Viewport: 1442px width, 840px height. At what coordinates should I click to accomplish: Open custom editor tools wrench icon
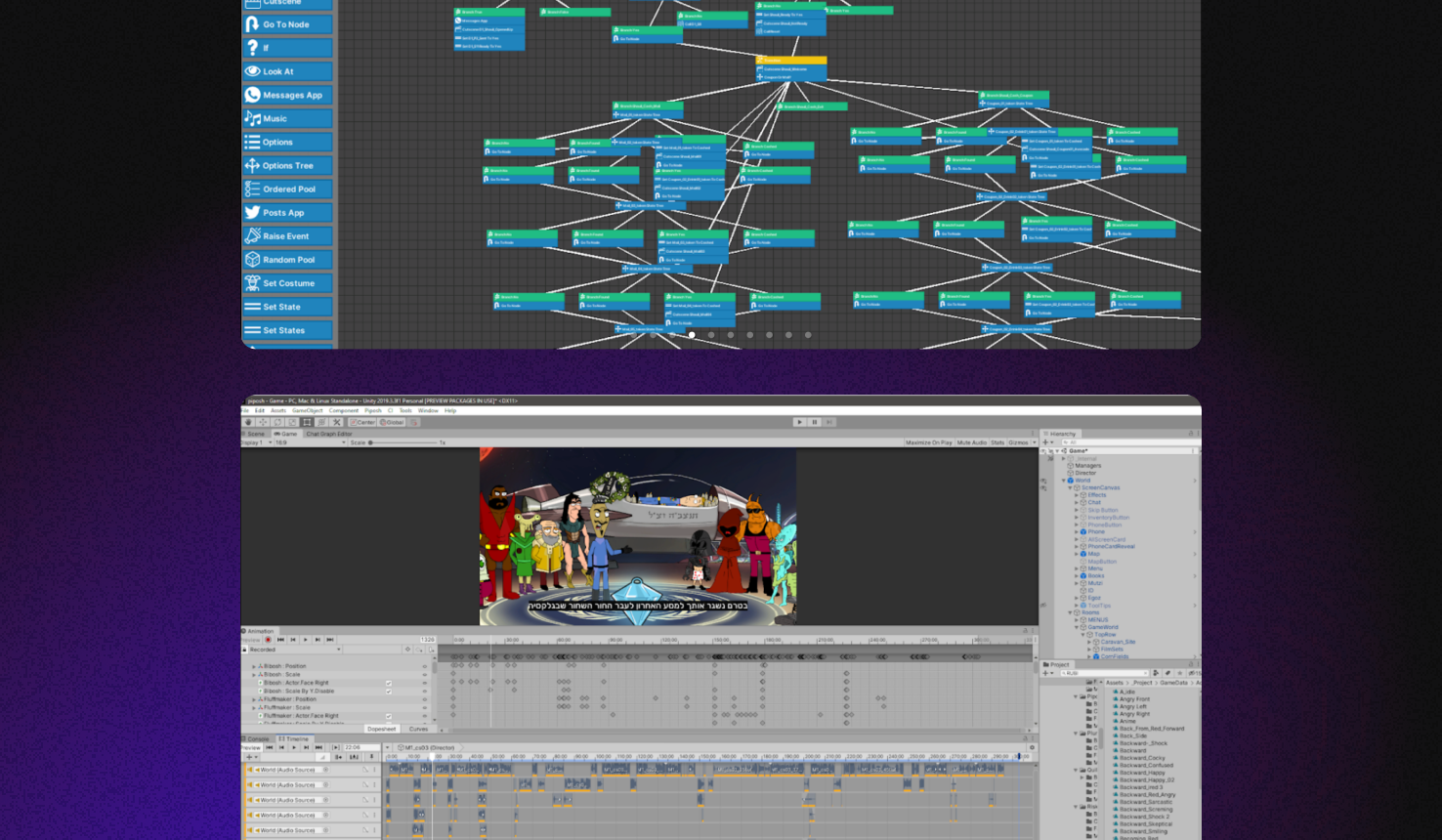point(336,422)
